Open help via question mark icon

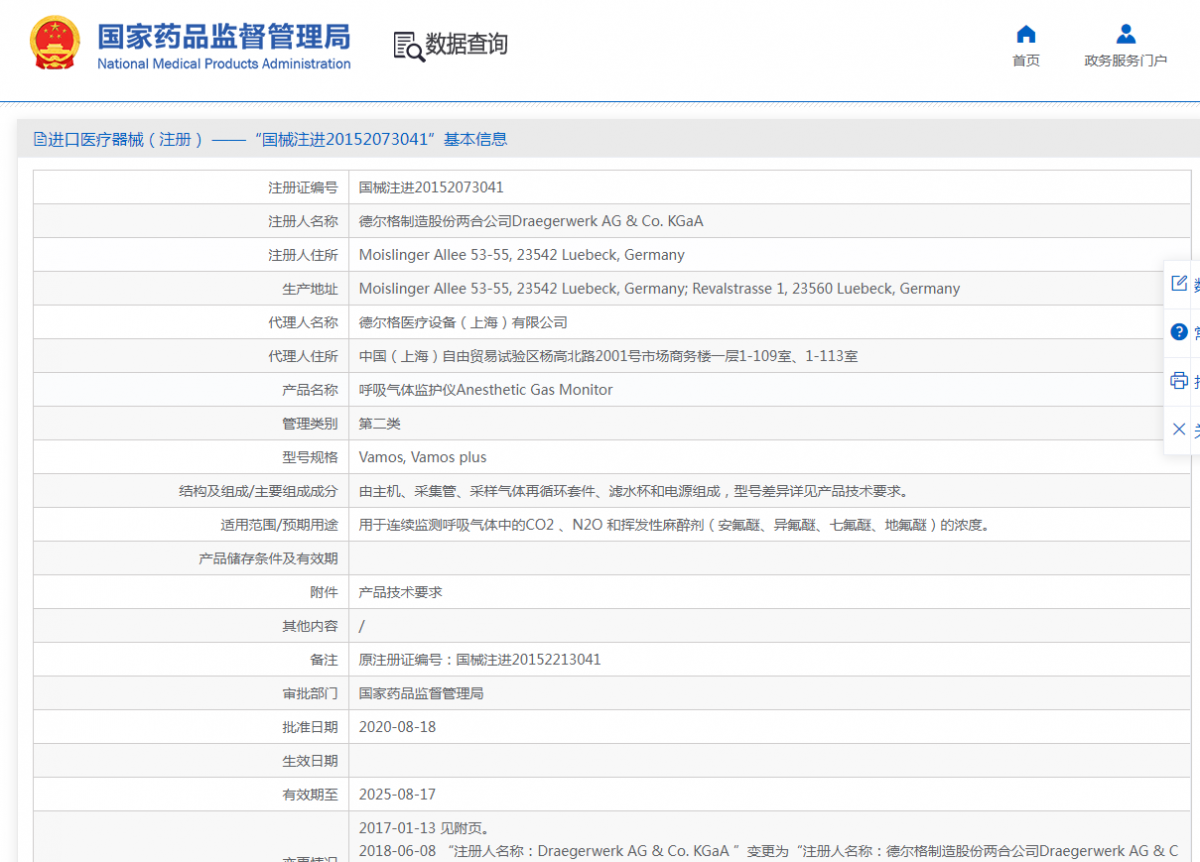[1179, 332]
